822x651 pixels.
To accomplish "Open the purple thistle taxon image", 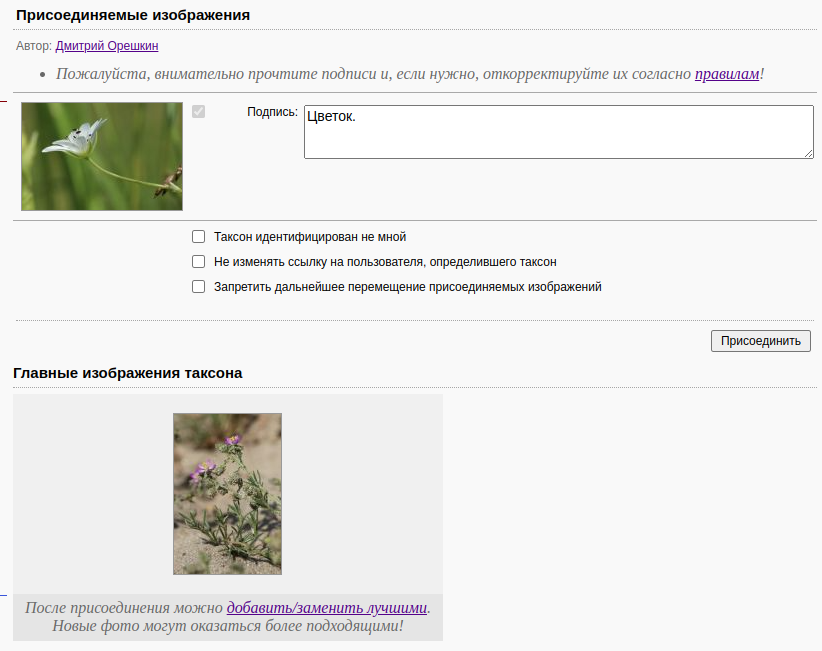I will pyautogui.click(x=227, y=494).
